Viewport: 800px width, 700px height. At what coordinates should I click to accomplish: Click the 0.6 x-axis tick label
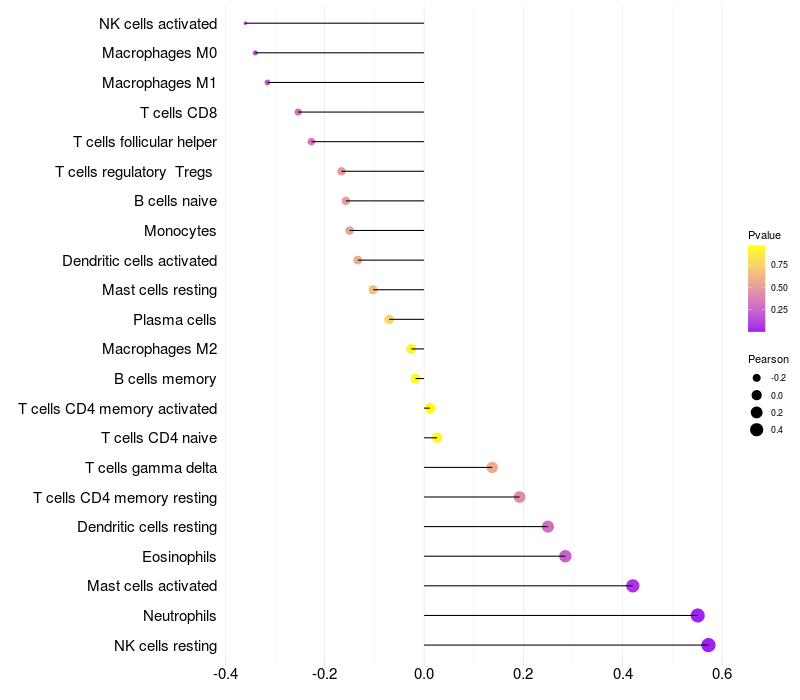tap(721, 674)
